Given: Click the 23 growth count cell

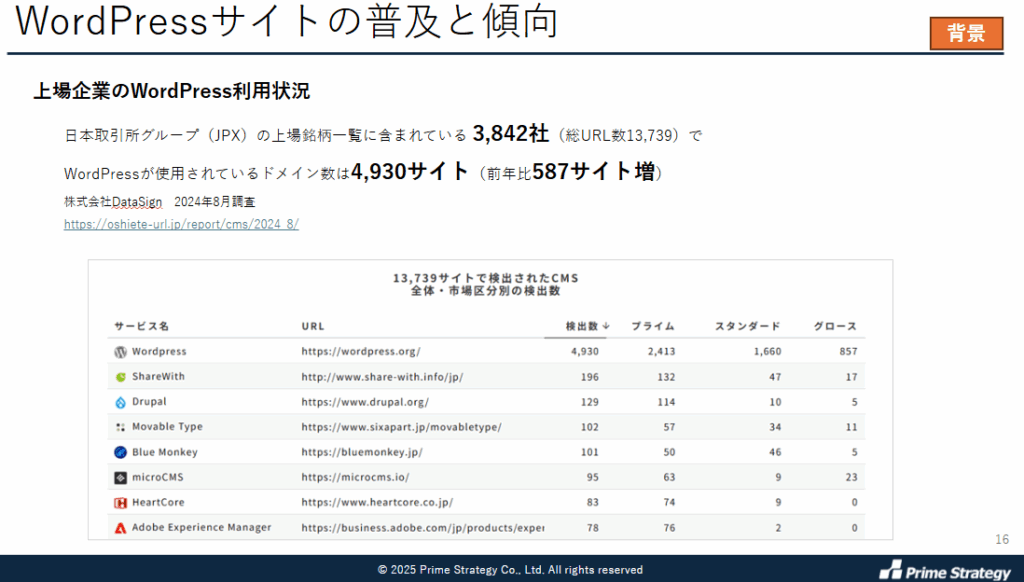Looking at the screenshot, I should (852, 477).
